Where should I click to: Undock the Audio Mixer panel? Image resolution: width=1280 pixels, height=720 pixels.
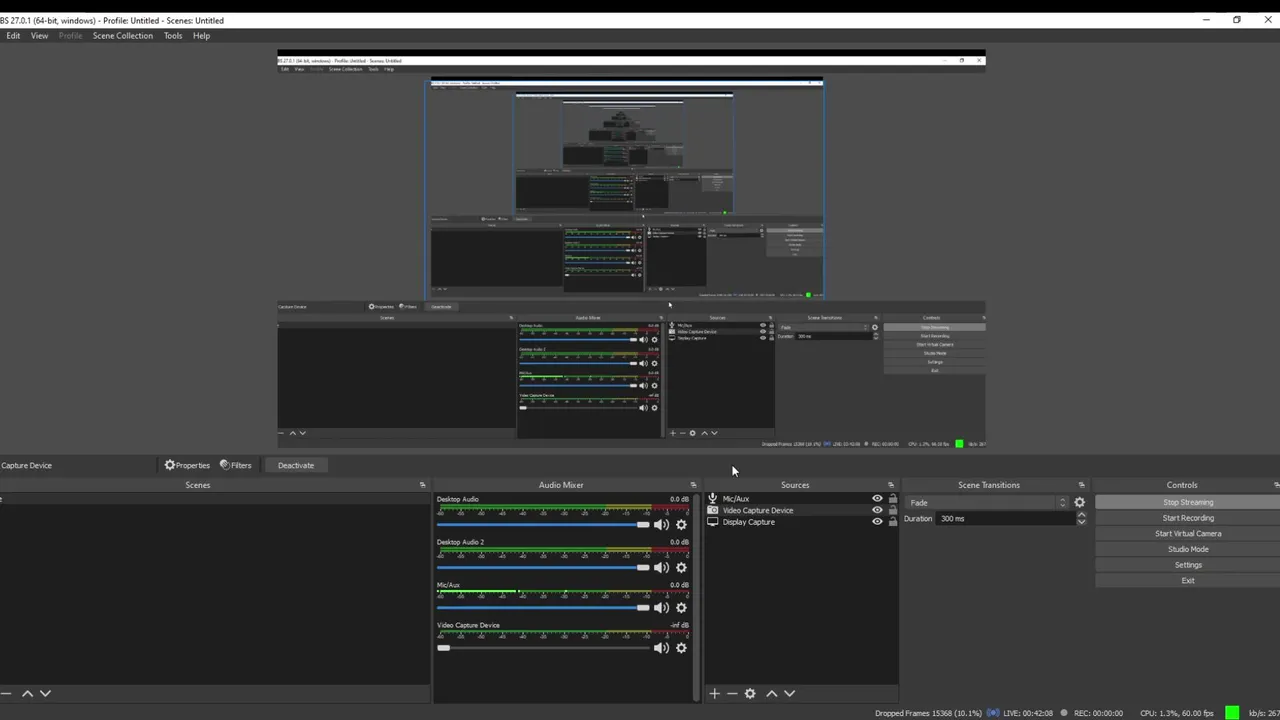click(x=693, y=485)
